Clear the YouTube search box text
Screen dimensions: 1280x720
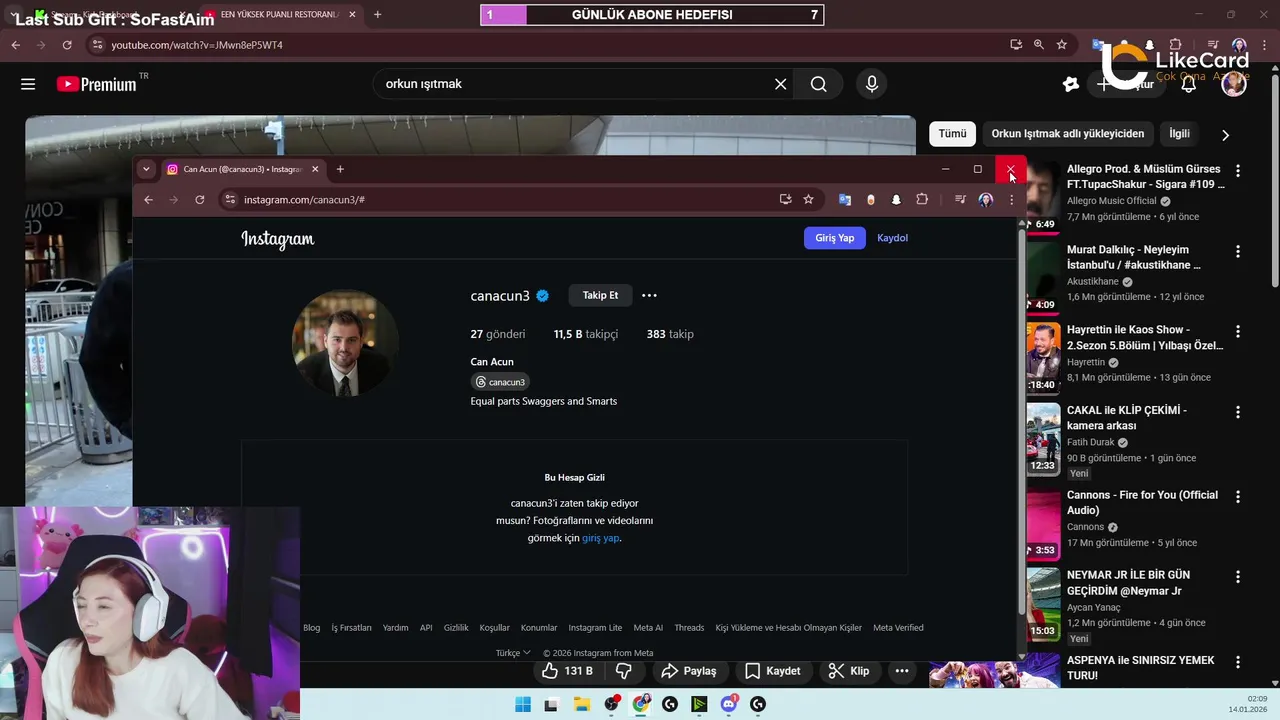pos(780,84)
